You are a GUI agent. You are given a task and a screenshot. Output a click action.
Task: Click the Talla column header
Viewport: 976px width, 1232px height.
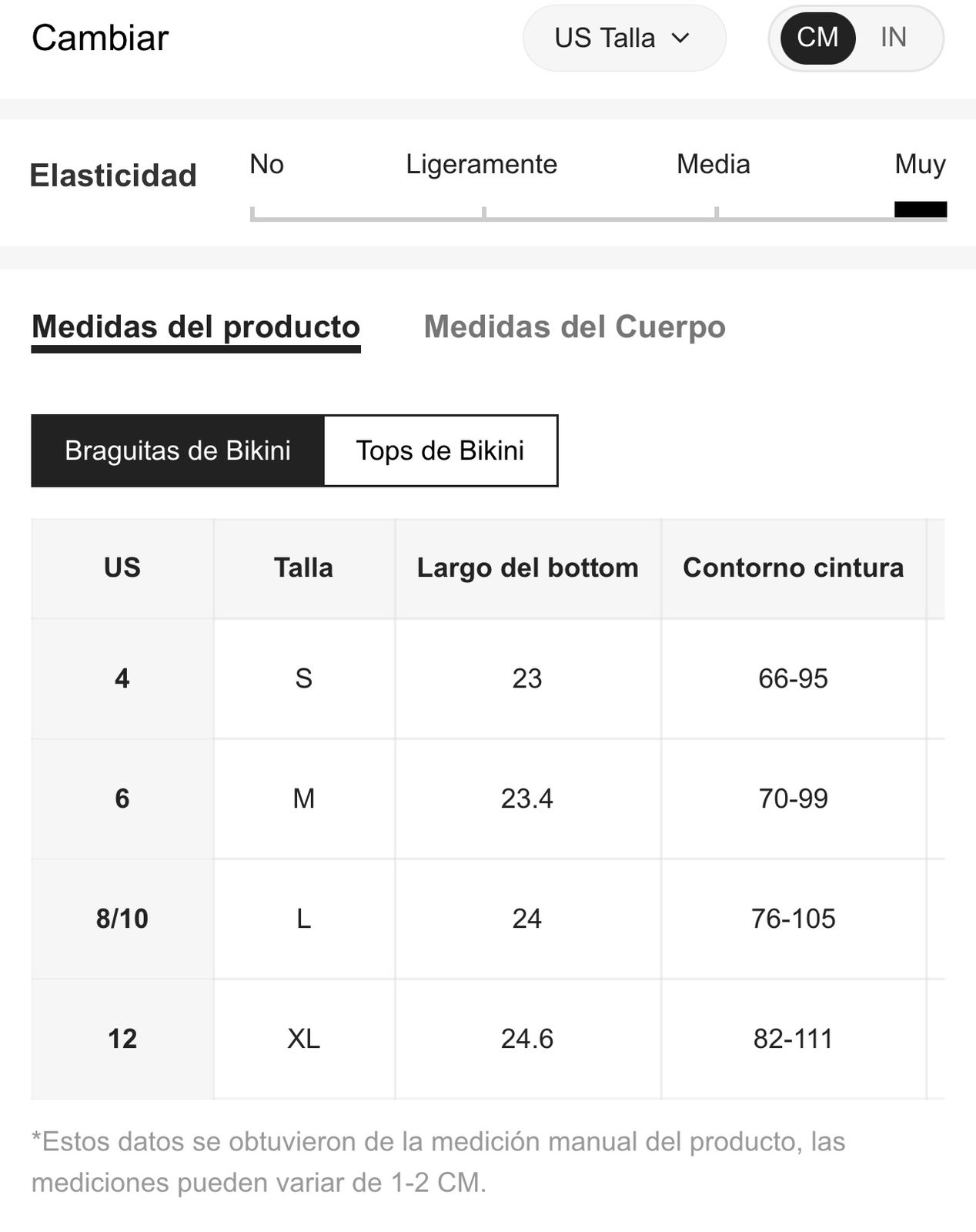304,568
